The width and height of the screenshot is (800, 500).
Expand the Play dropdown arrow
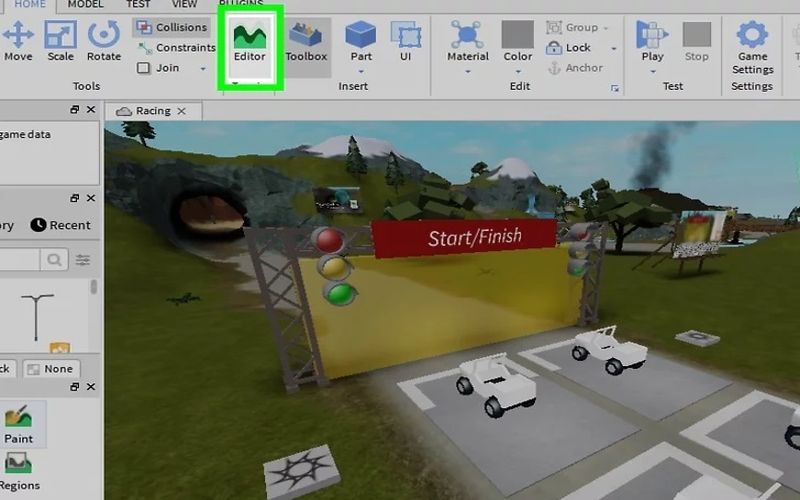[x=653, y=72]
